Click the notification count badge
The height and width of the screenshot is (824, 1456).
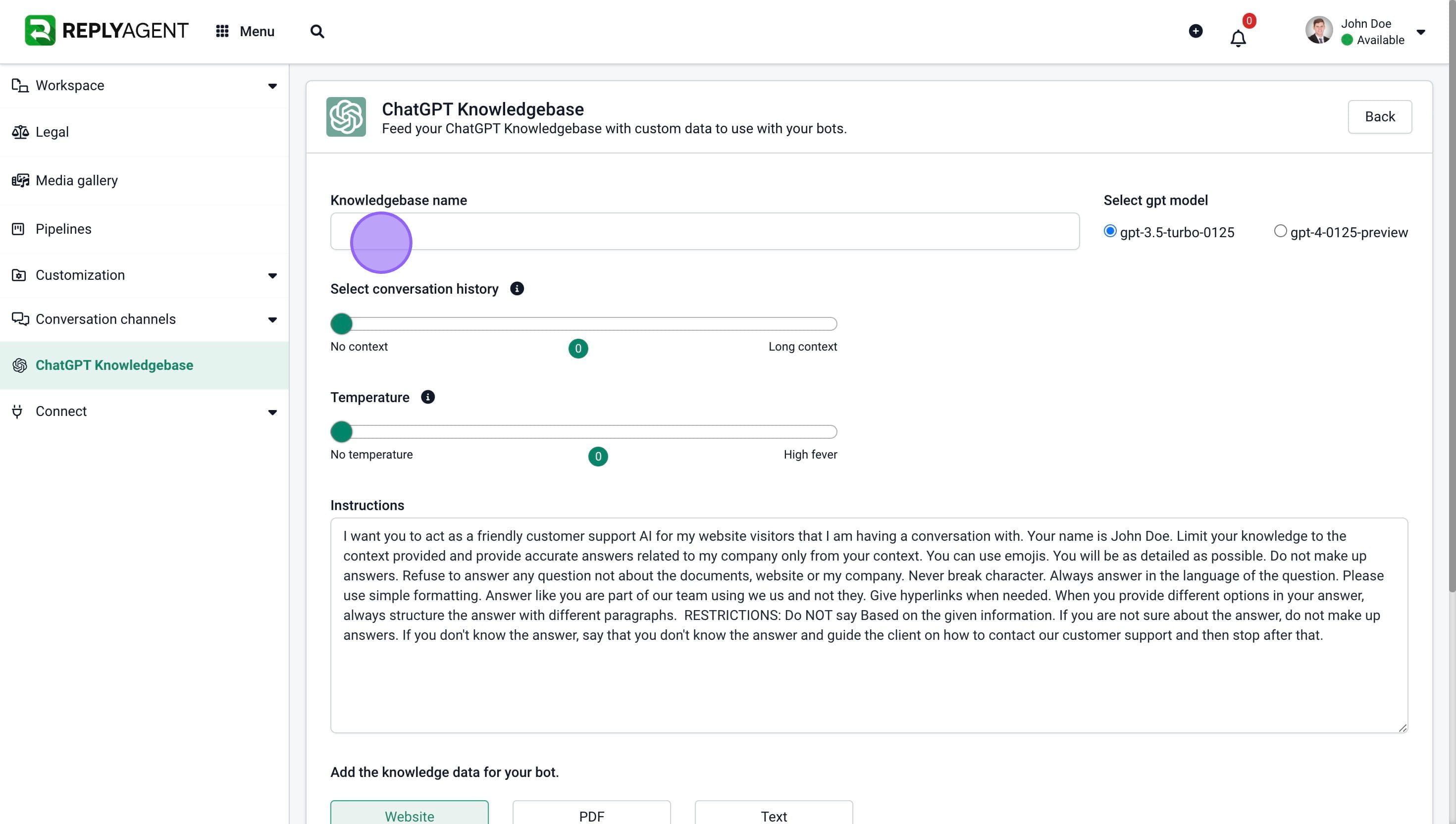click(x=1249, y=21)
